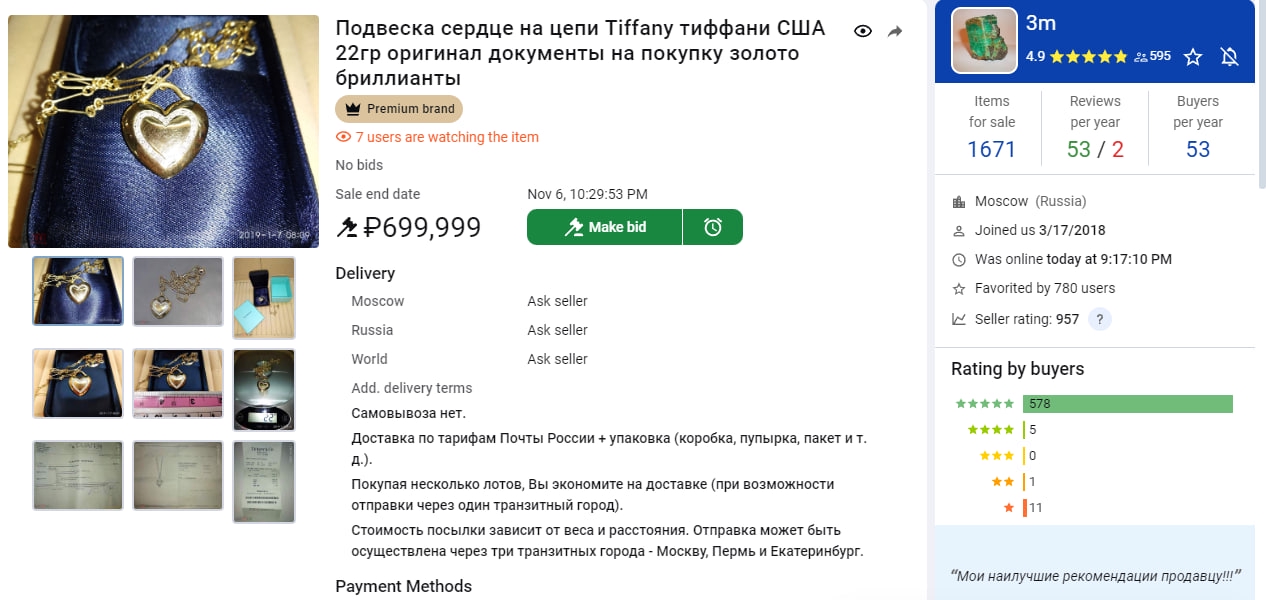Click the alarm clock reminder button
The width and height of the screenshot is (1268, 600).
(713, 227)
